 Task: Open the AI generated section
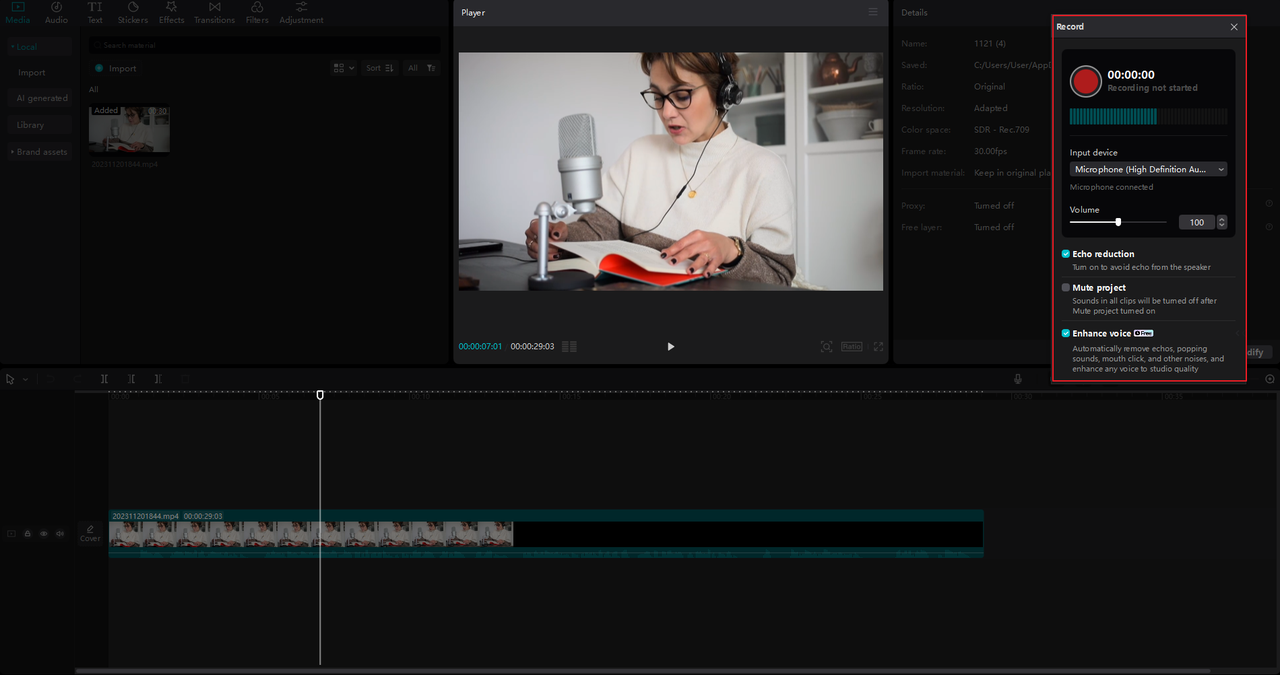(x=41, y=98)
